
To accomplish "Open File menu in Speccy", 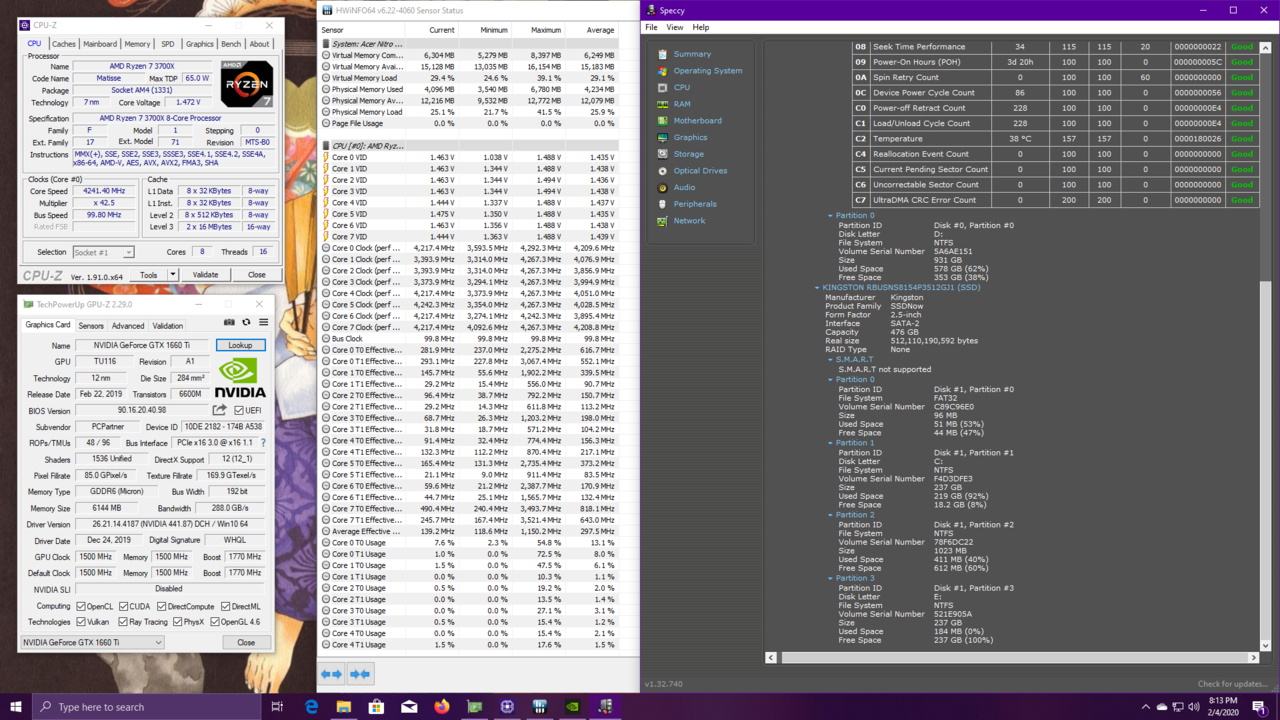I will 652,27.
